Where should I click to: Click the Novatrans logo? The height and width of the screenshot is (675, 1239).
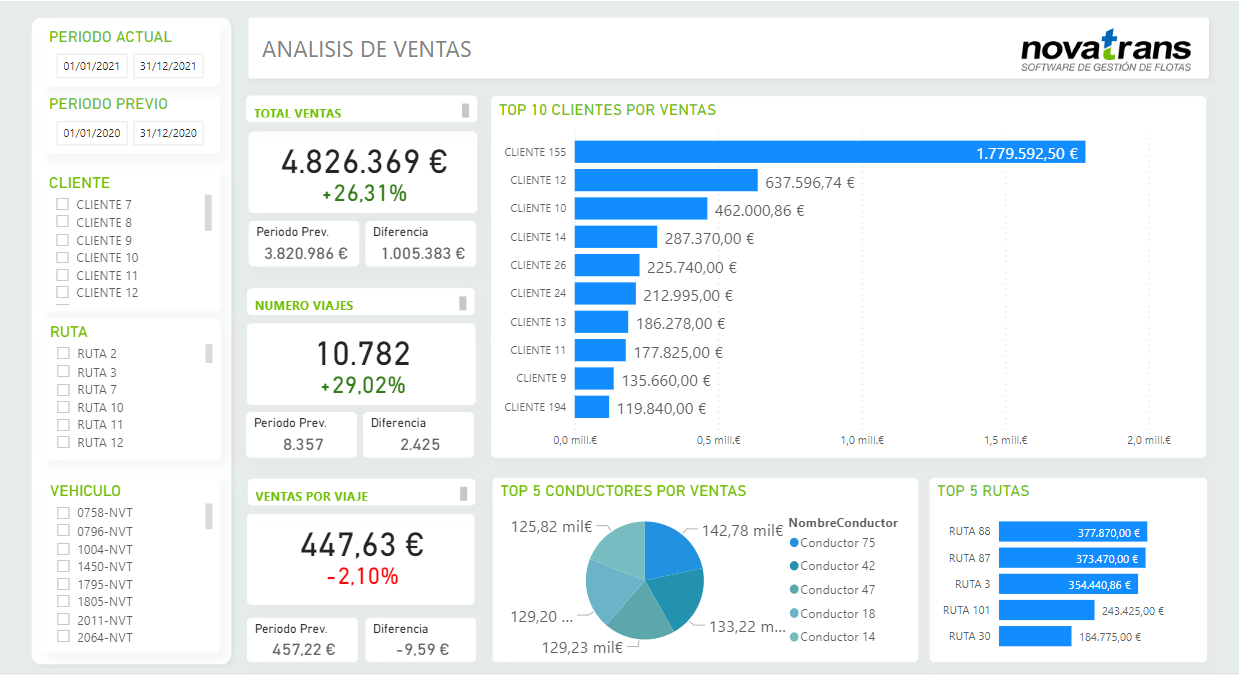(1106, 50)
